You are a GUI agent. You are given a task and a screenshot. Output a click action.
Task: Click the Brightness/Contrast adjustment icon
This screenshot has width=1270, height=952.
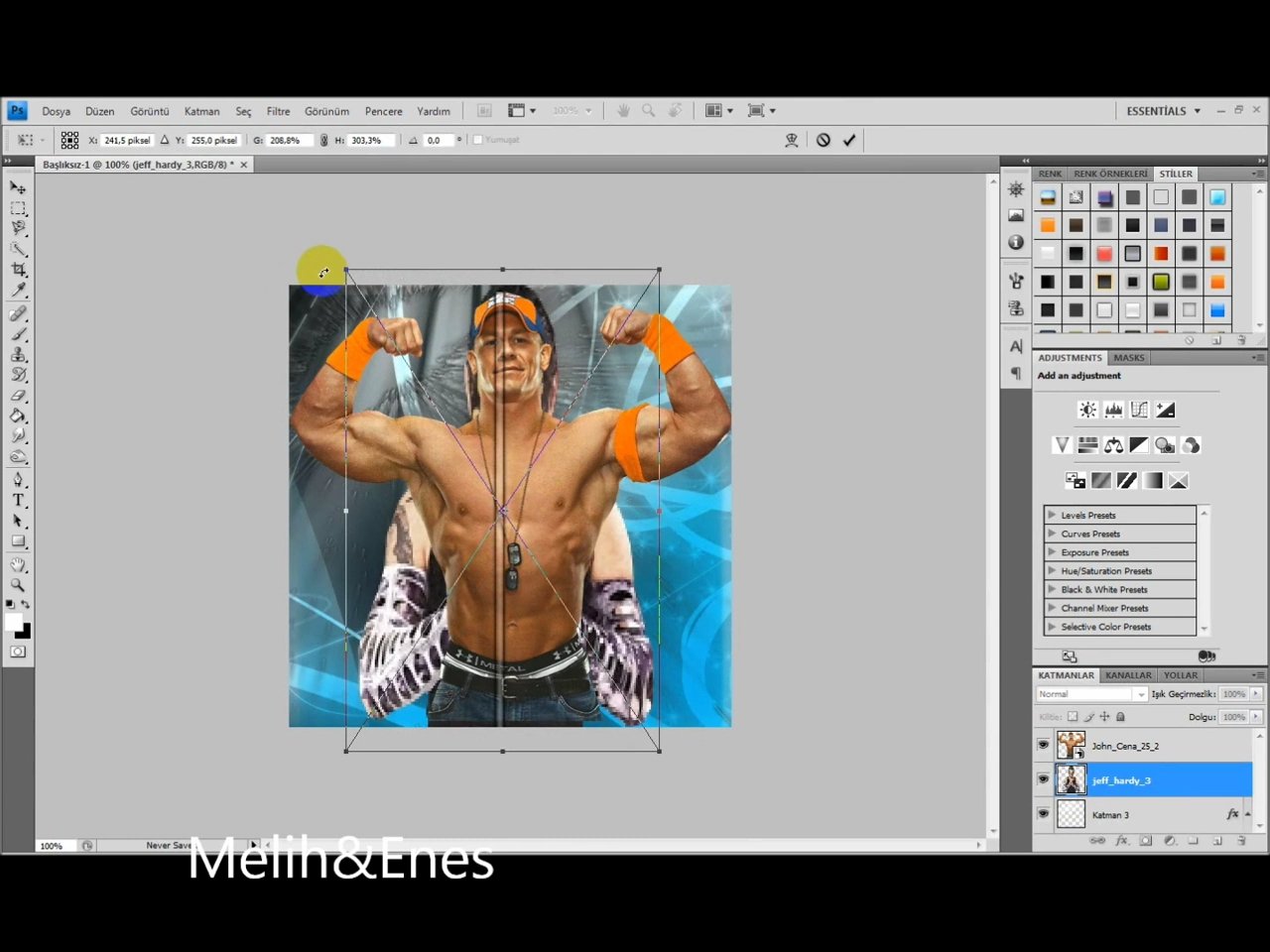1088,410
